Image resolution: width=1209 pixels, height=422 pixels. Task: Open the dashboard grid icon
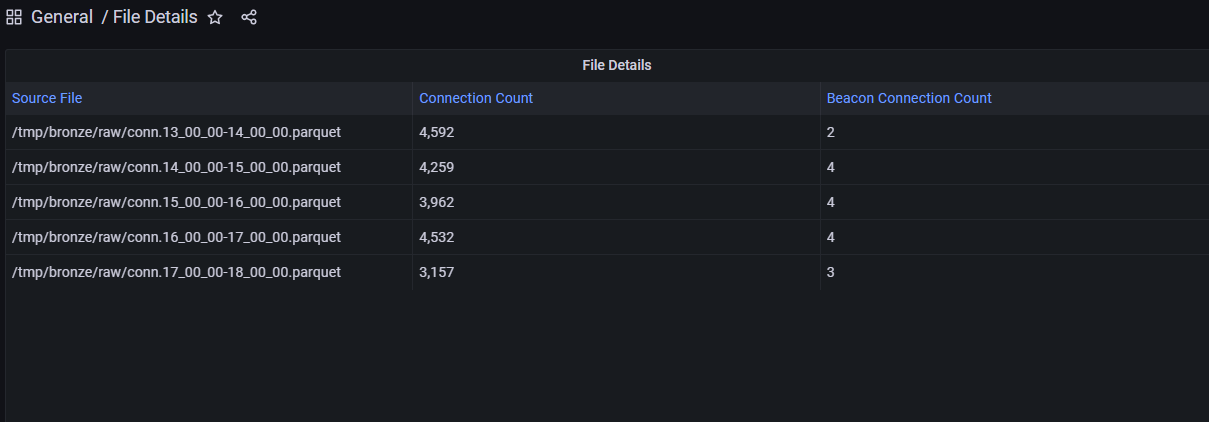pyautogui.click(x=14, y=17)
